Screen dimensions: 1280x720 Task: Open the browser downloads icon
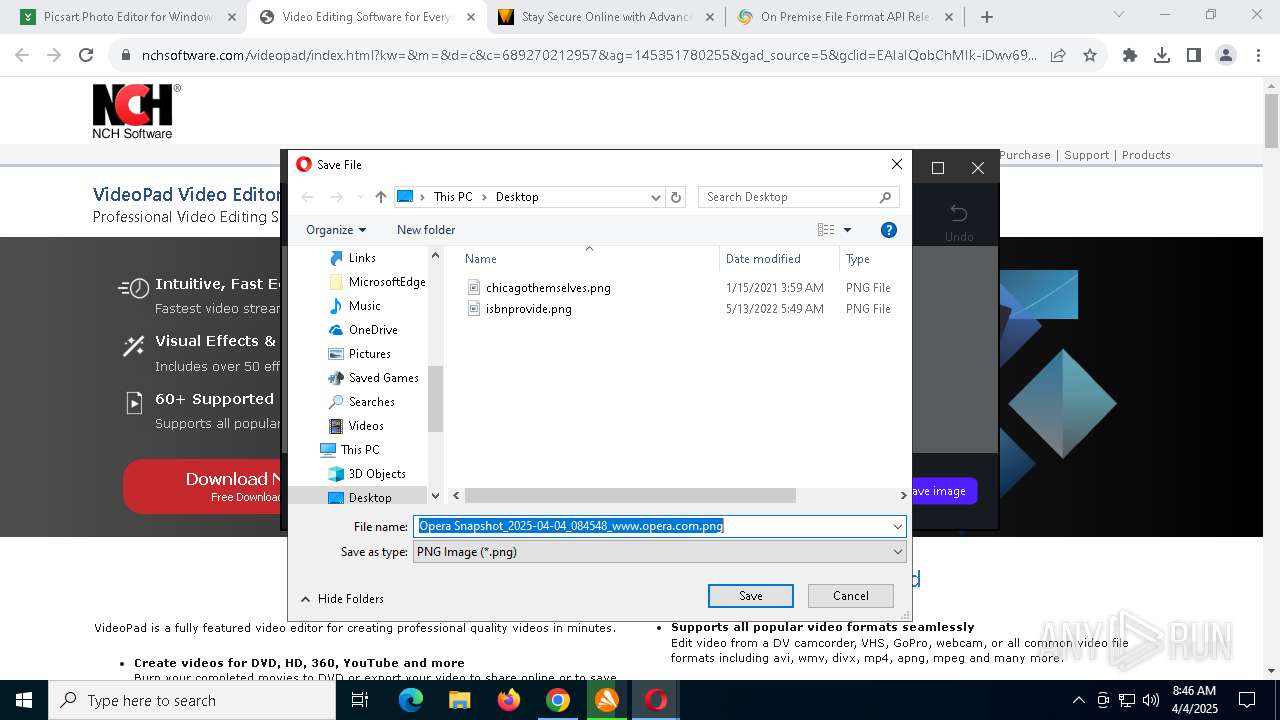click(x=1162, y=56)
